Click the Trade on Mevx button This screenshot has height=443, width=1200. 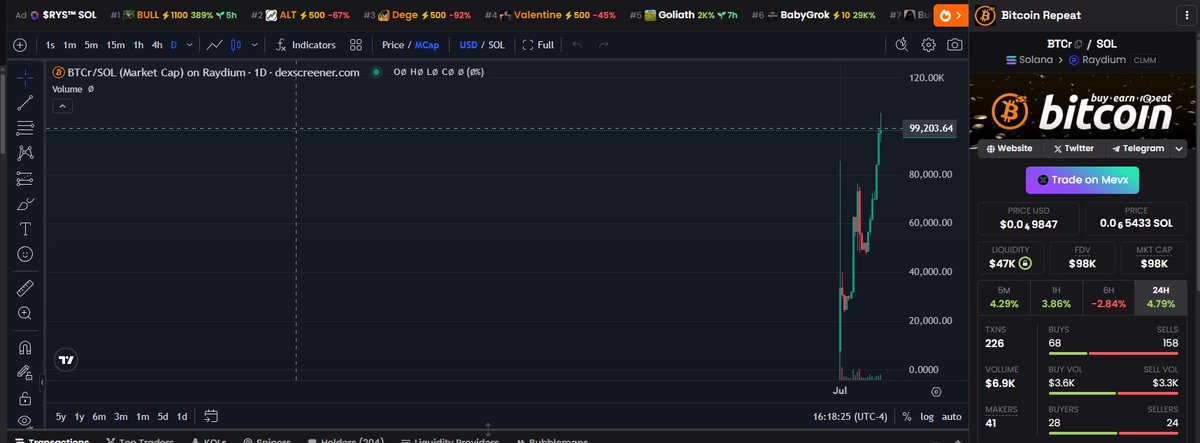pos(1082,180)
